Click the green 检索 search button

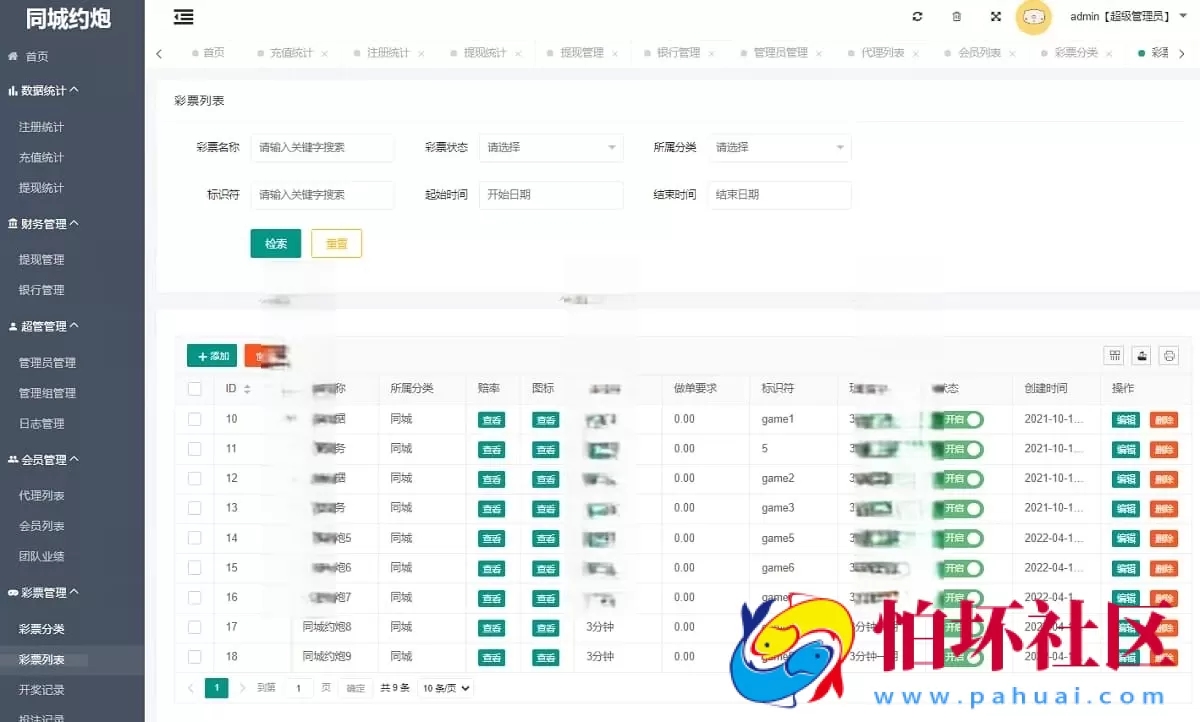(275, 243)
